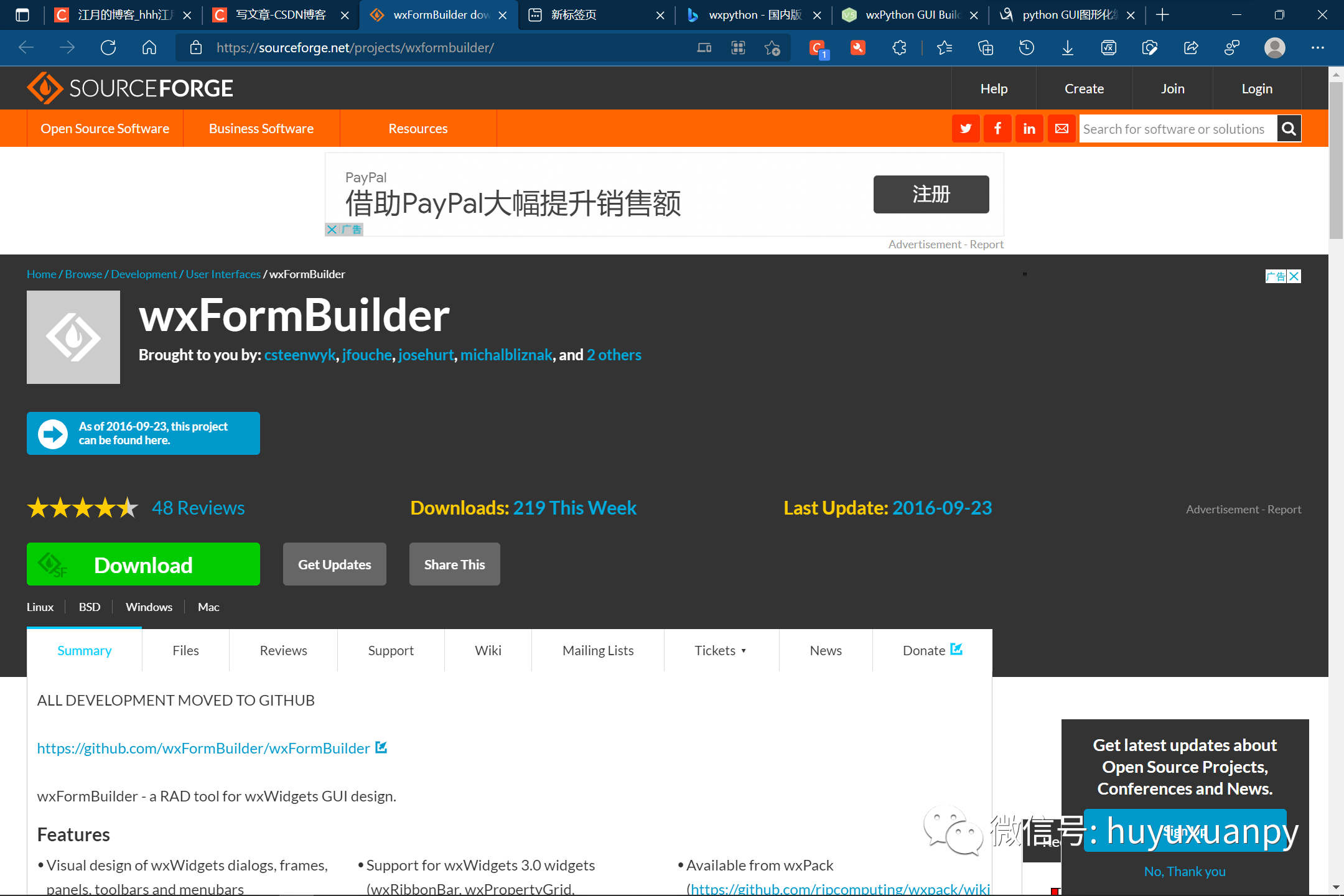
Task: Click the LinkedIn share icon
Action: tap(1029, 129)
